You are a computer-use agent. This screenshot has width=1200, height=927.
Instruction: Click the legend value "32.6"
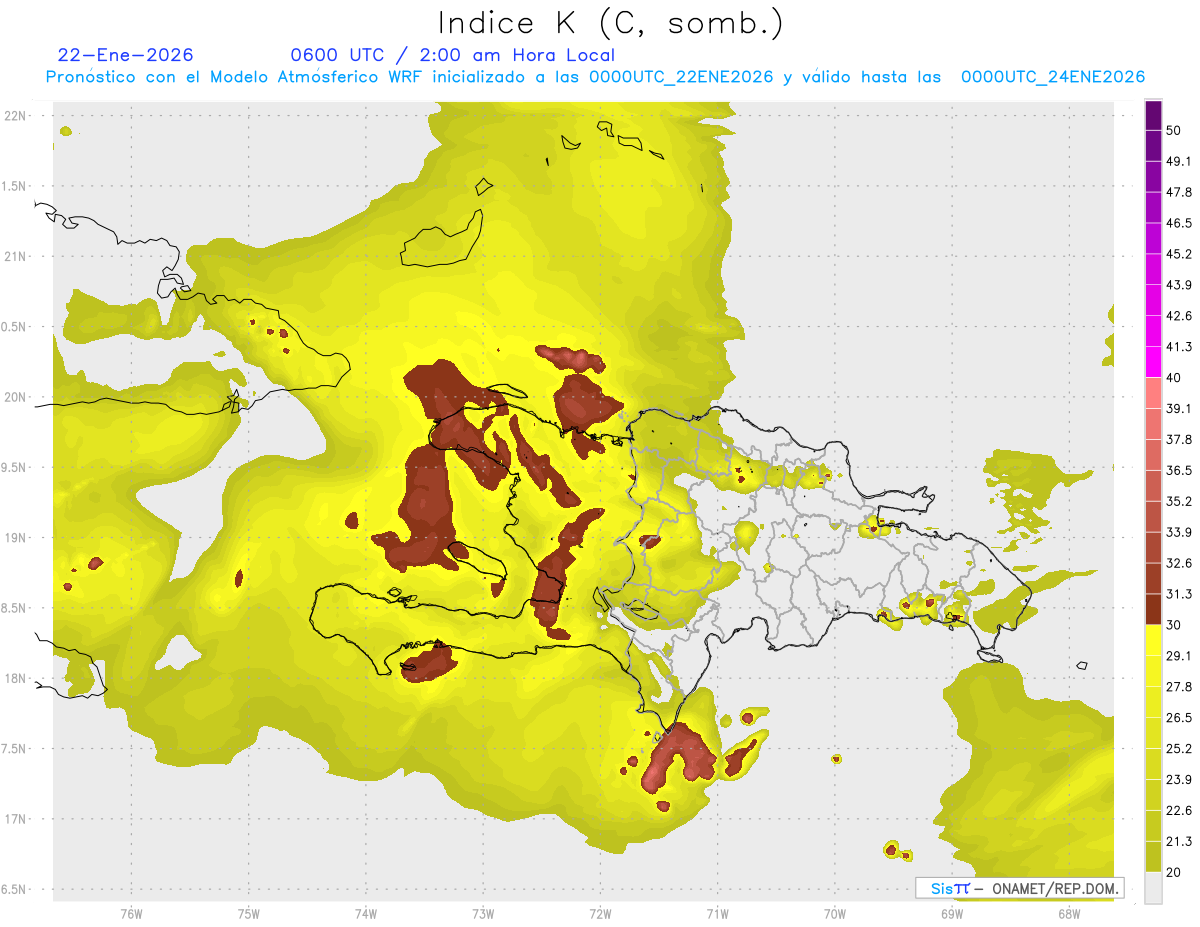point(1179,563)
